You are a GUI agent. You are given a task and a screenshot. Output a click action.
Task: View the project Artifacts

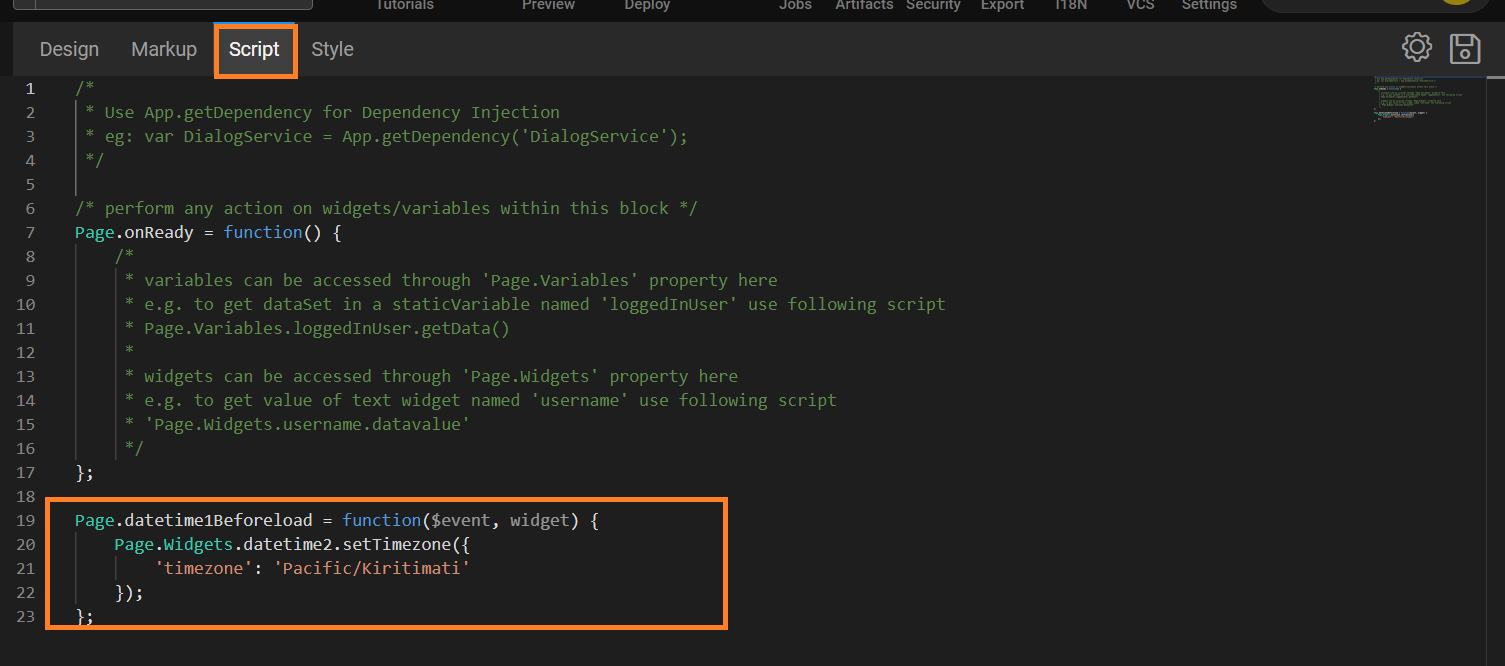[x=863, y=6]
